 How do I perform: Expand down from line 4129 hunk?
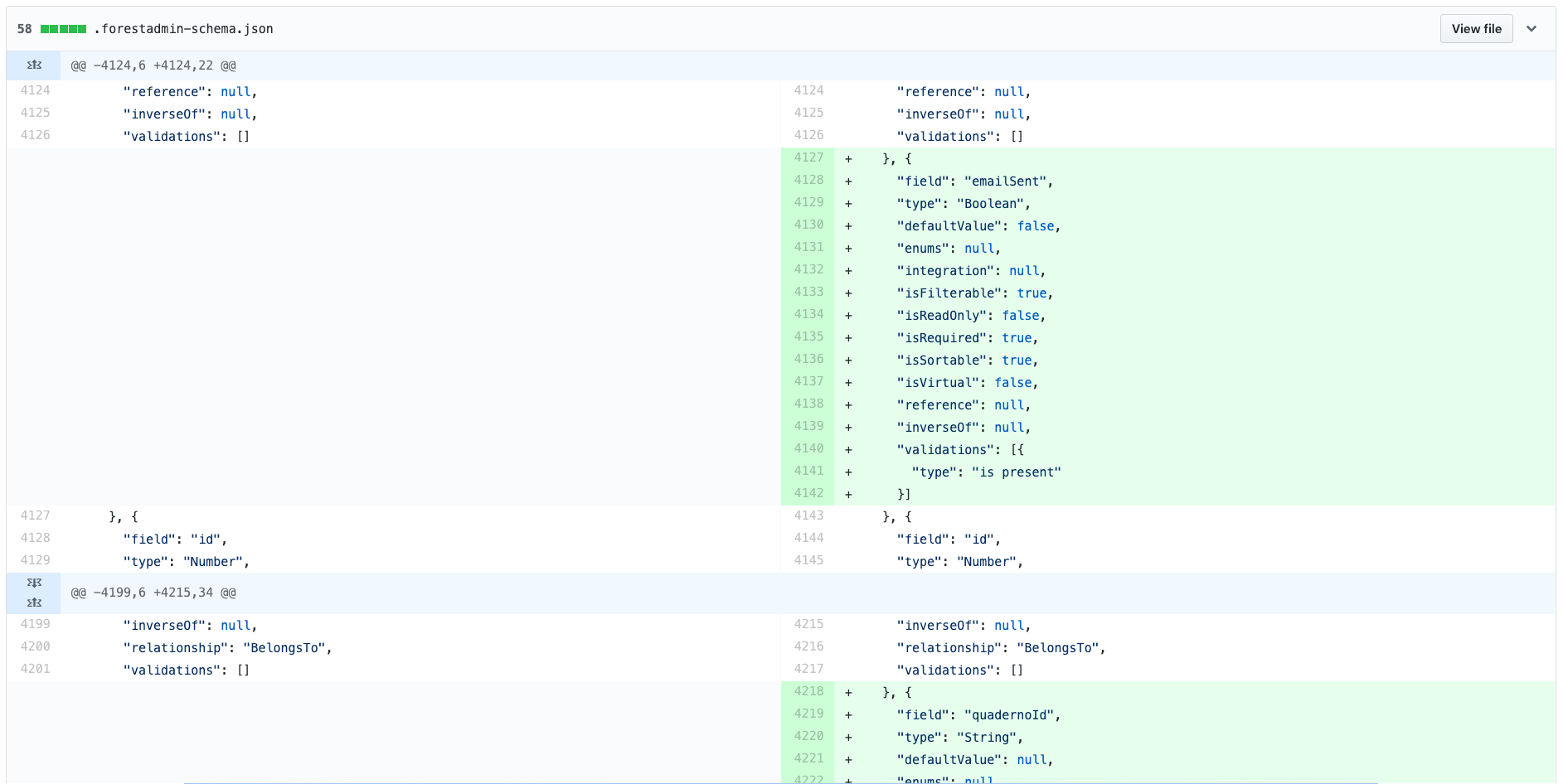pos(34,583)
